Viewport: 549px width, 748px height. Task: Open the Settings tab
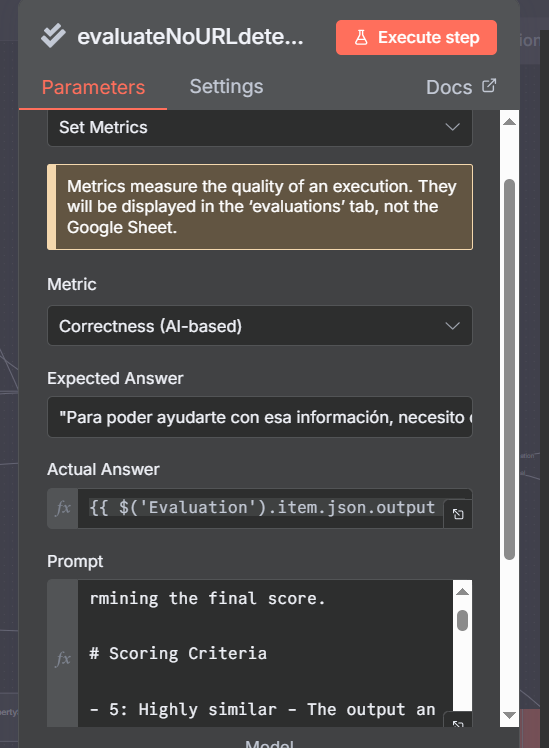coord(226,86)
